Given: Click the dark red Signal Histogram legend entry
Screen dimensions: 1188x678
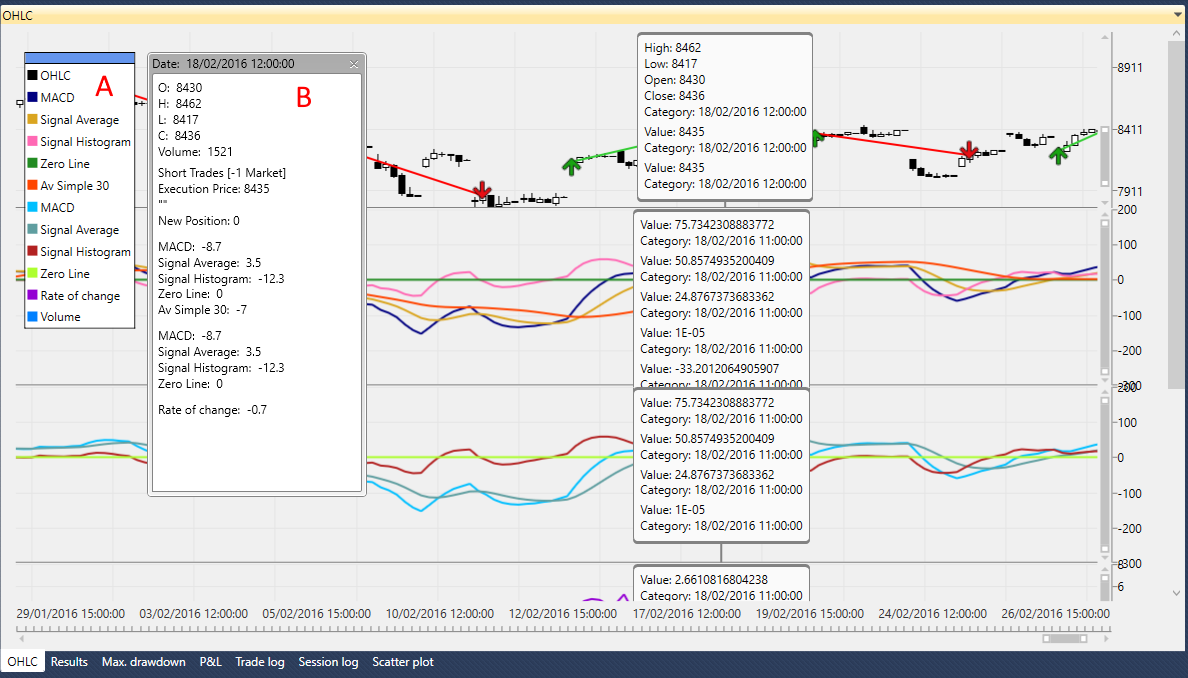Looking at the screenshot, I should point(79,252).
